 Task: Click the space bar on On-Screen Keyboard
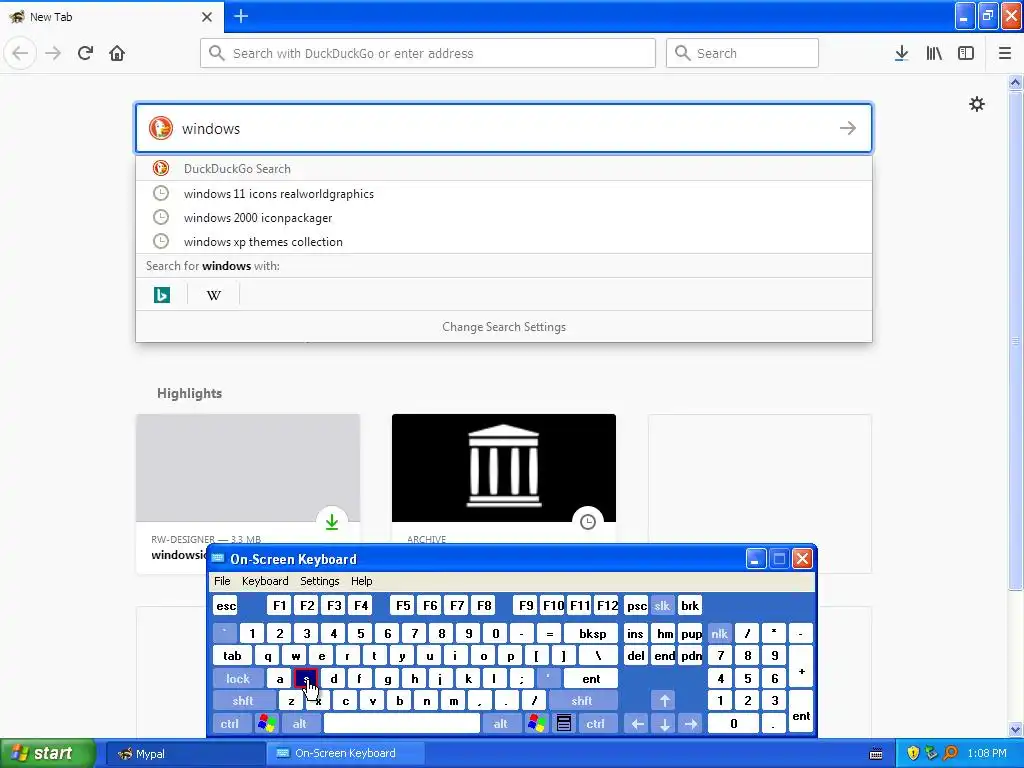pos(402,723)
